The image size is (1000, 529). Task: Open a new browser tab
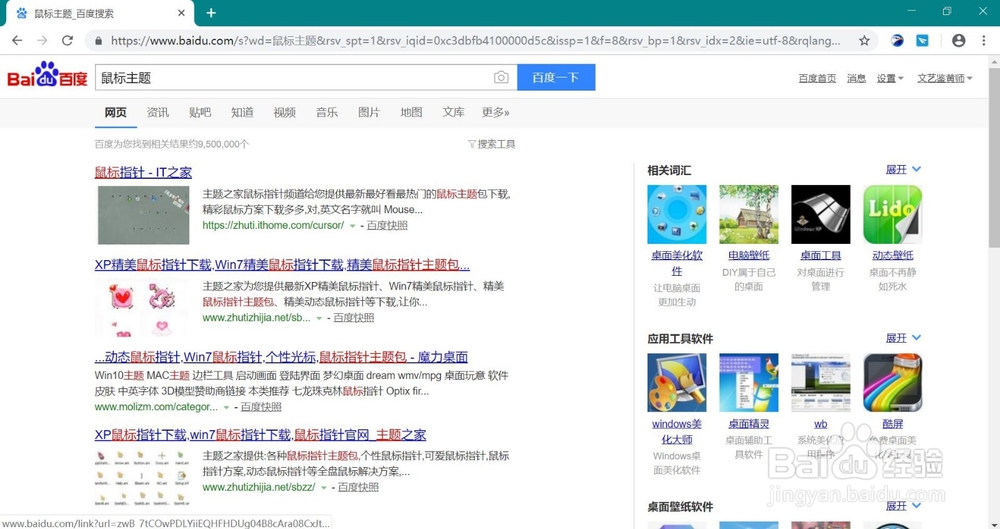(211, 13)
